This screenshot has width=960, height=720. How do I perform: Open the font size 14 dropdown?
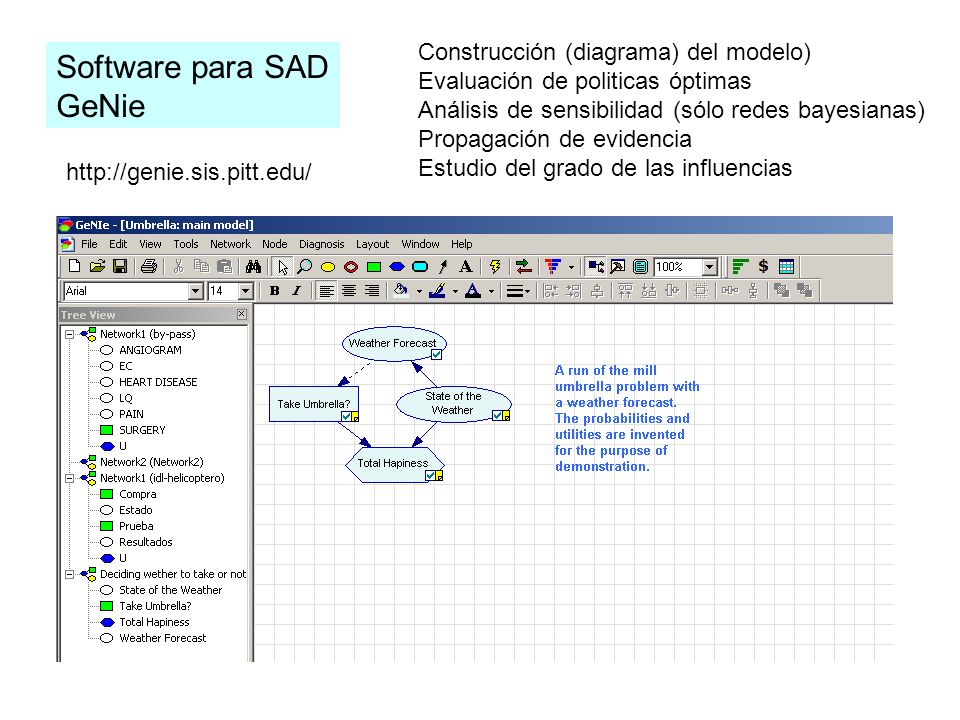pos(245,291)
